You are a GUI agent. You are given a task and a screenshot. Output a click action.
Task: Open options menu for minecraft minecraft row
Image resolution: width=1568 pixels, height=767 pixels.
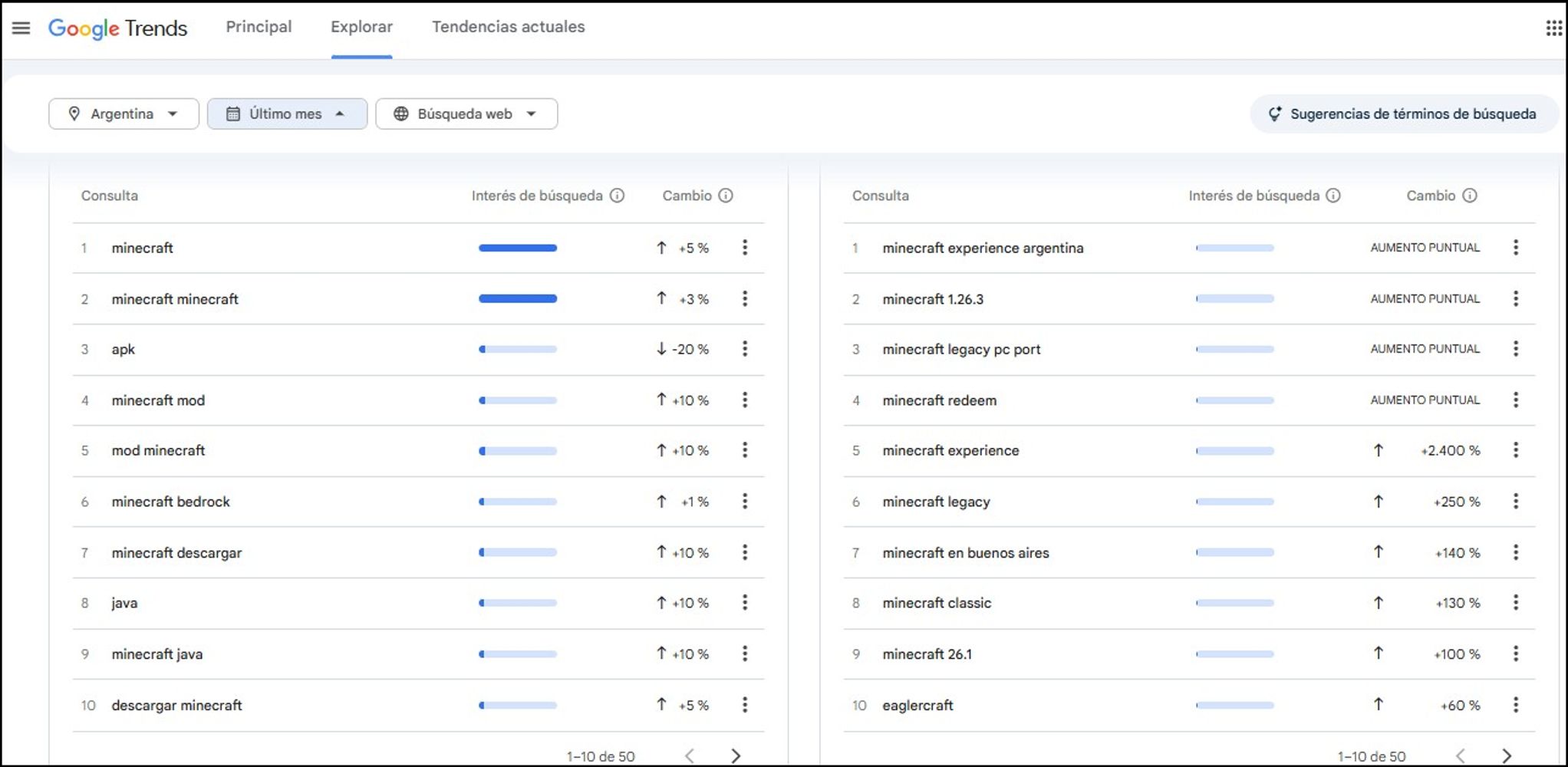(745, 298)
